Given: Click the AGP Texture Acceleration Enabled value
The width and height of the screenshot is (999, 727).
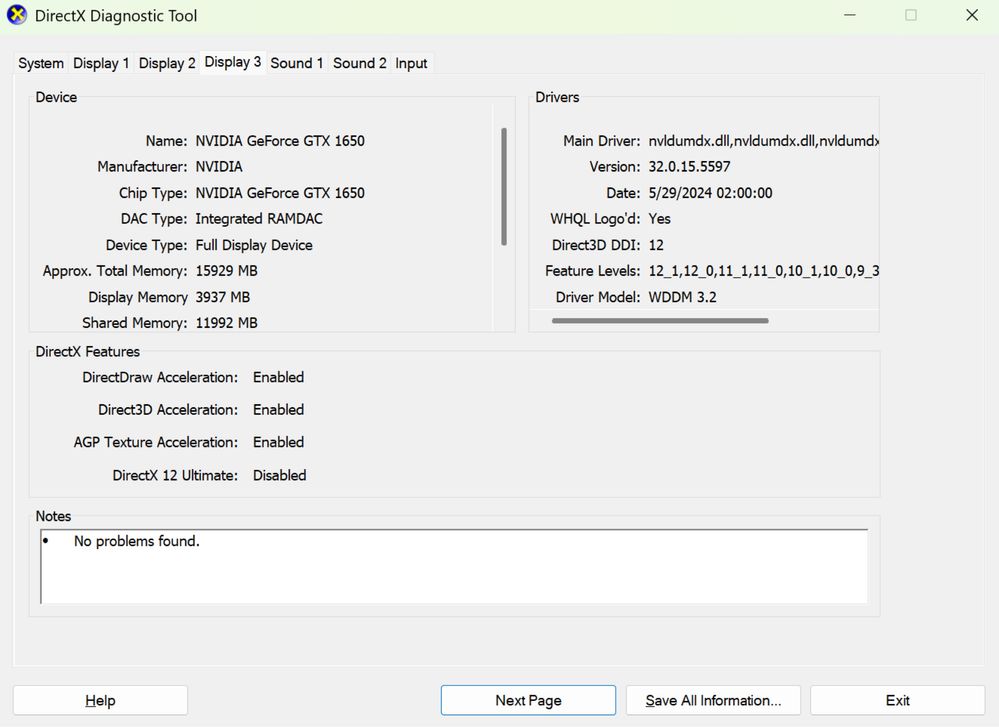Looking at the screenshot, I should coord(278,442).
